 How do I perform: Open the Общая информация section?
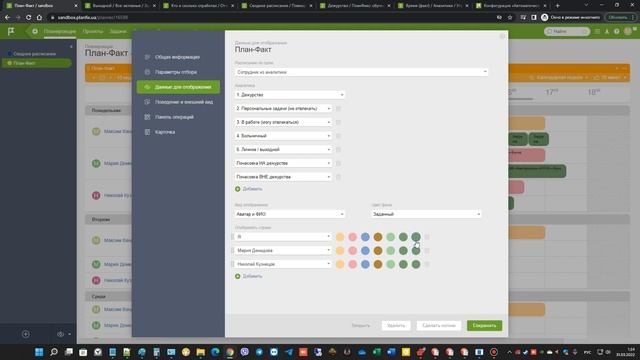point(177,57)
